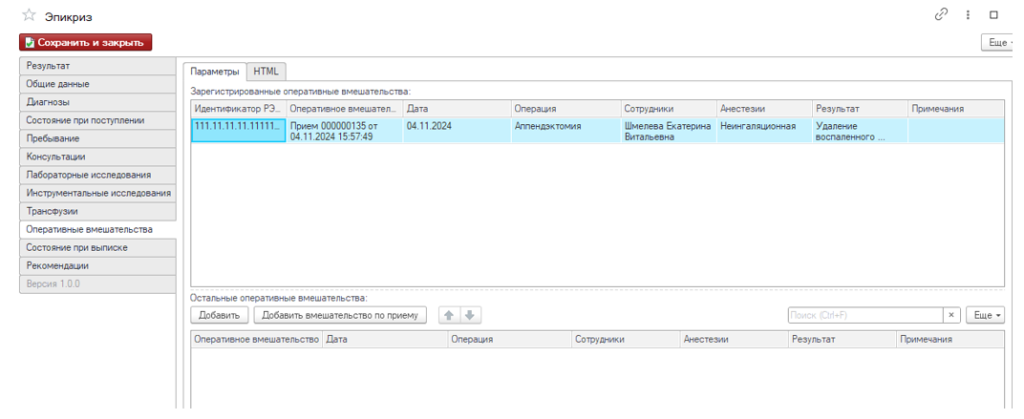Screen dimensions: 1024x419
Task: Open the Еще dropdown beside the search field
Action: (985, 315)
